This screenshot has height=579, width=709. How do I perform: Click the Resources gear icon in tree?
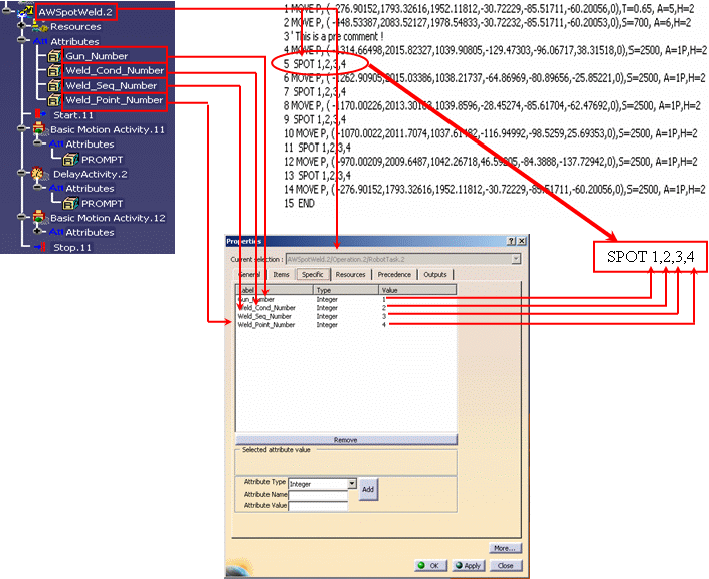(39, 27)
